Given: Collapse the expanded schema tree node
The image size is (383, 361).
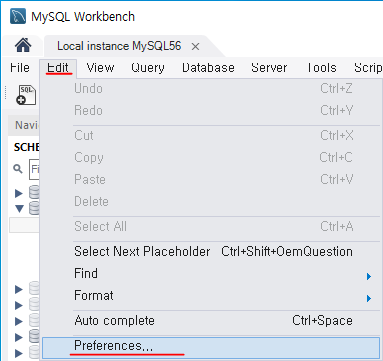Looking at the screenshot, I should [19, 209].
